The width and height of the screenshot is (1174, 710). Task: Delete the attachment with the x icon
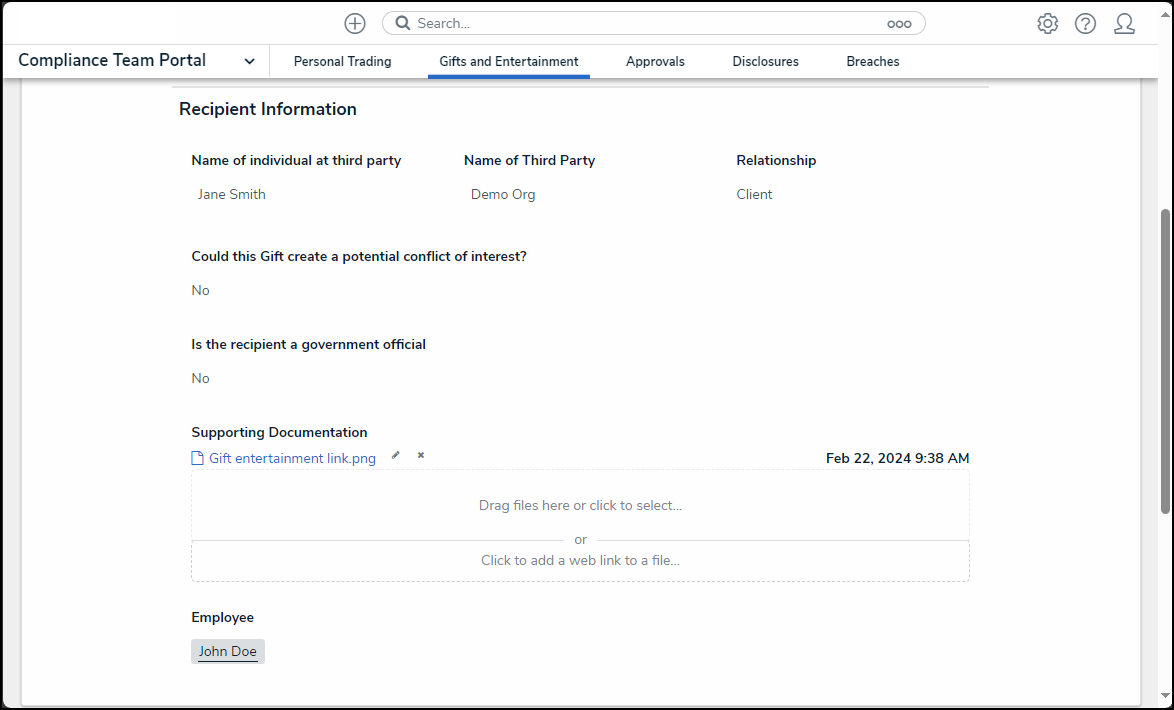419,454
